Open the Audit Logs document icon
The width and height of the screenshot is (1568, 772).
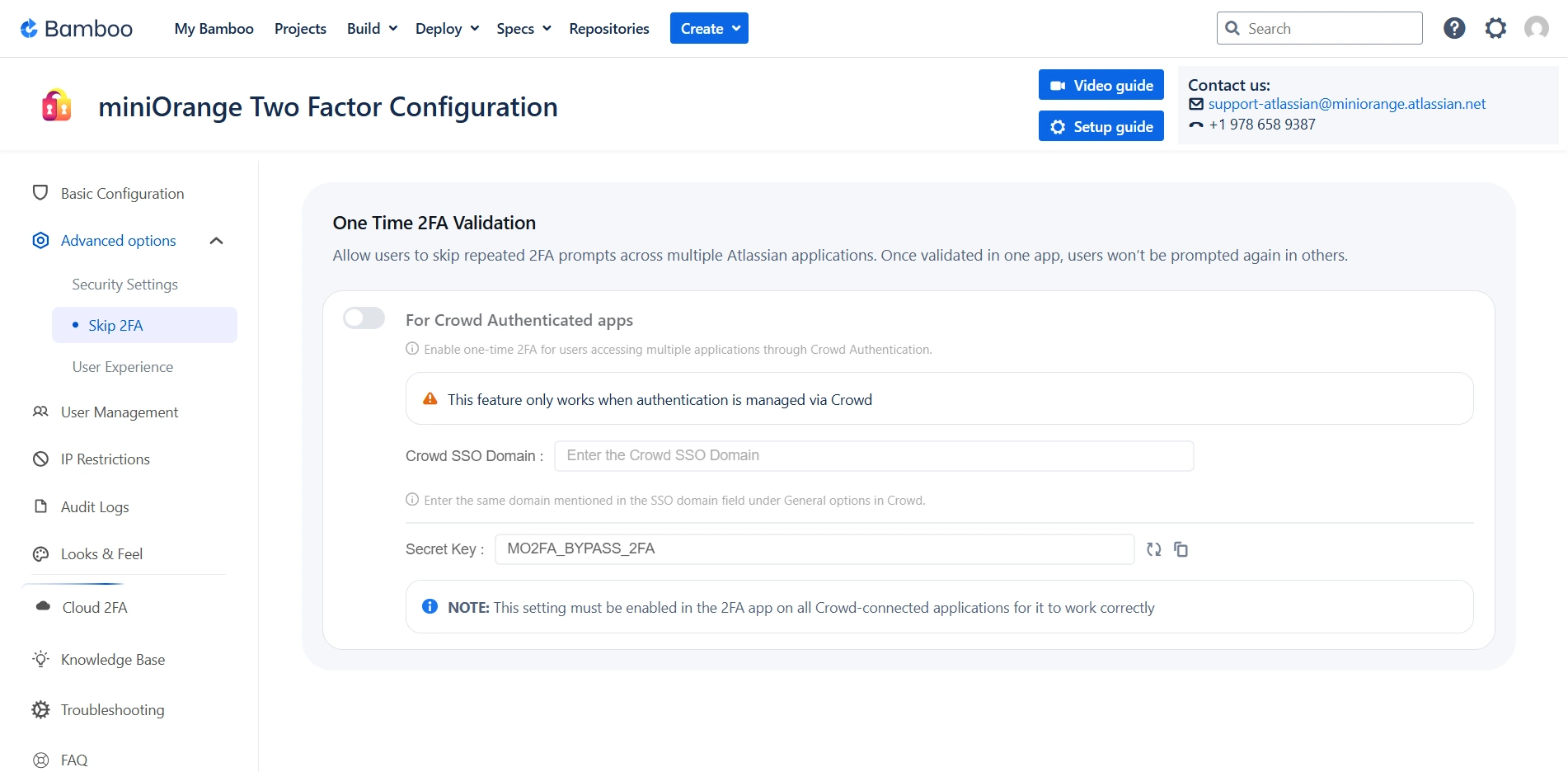pos(40,506)
